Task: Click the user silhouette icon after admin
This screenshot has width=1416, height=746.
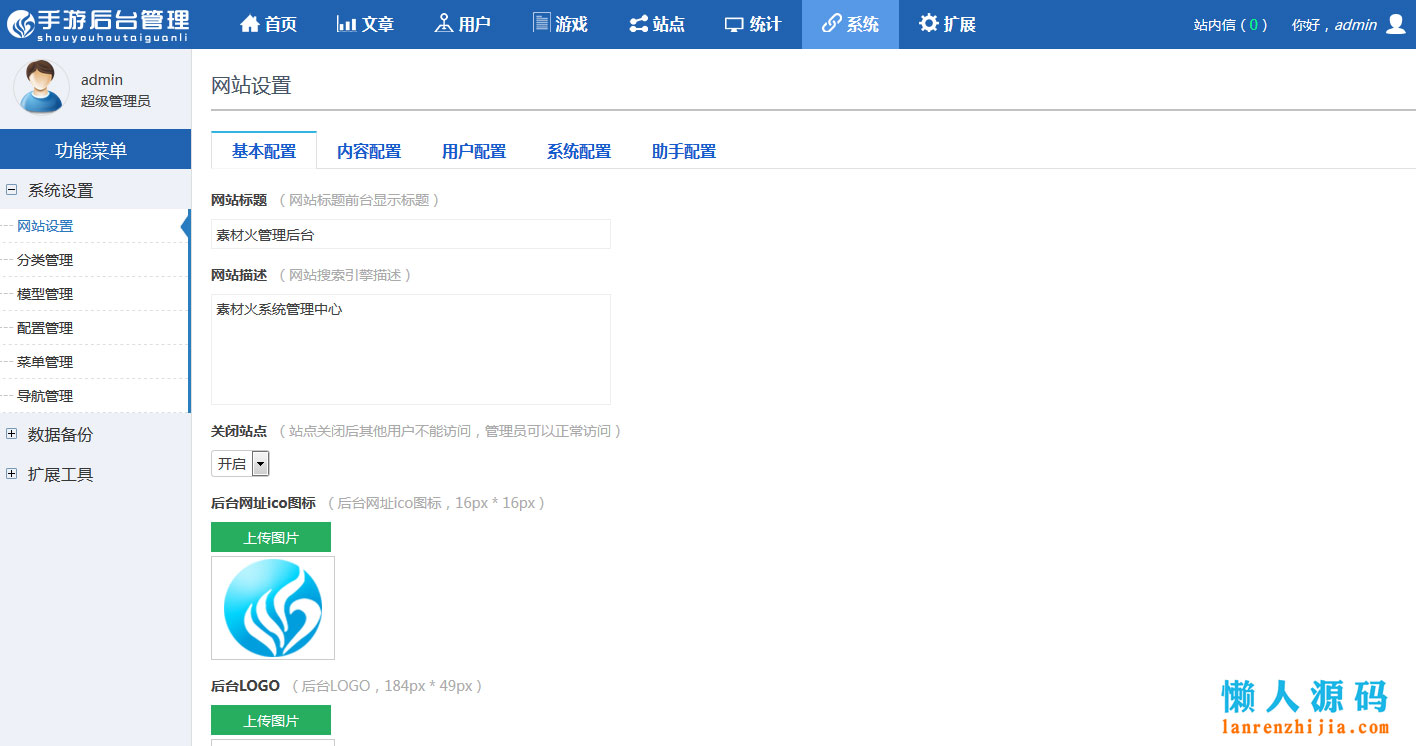Action: coord(1396,24)
